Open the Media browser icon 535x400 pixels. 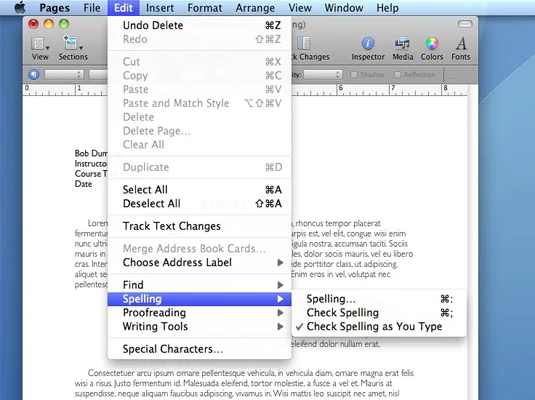click(402, 44)
